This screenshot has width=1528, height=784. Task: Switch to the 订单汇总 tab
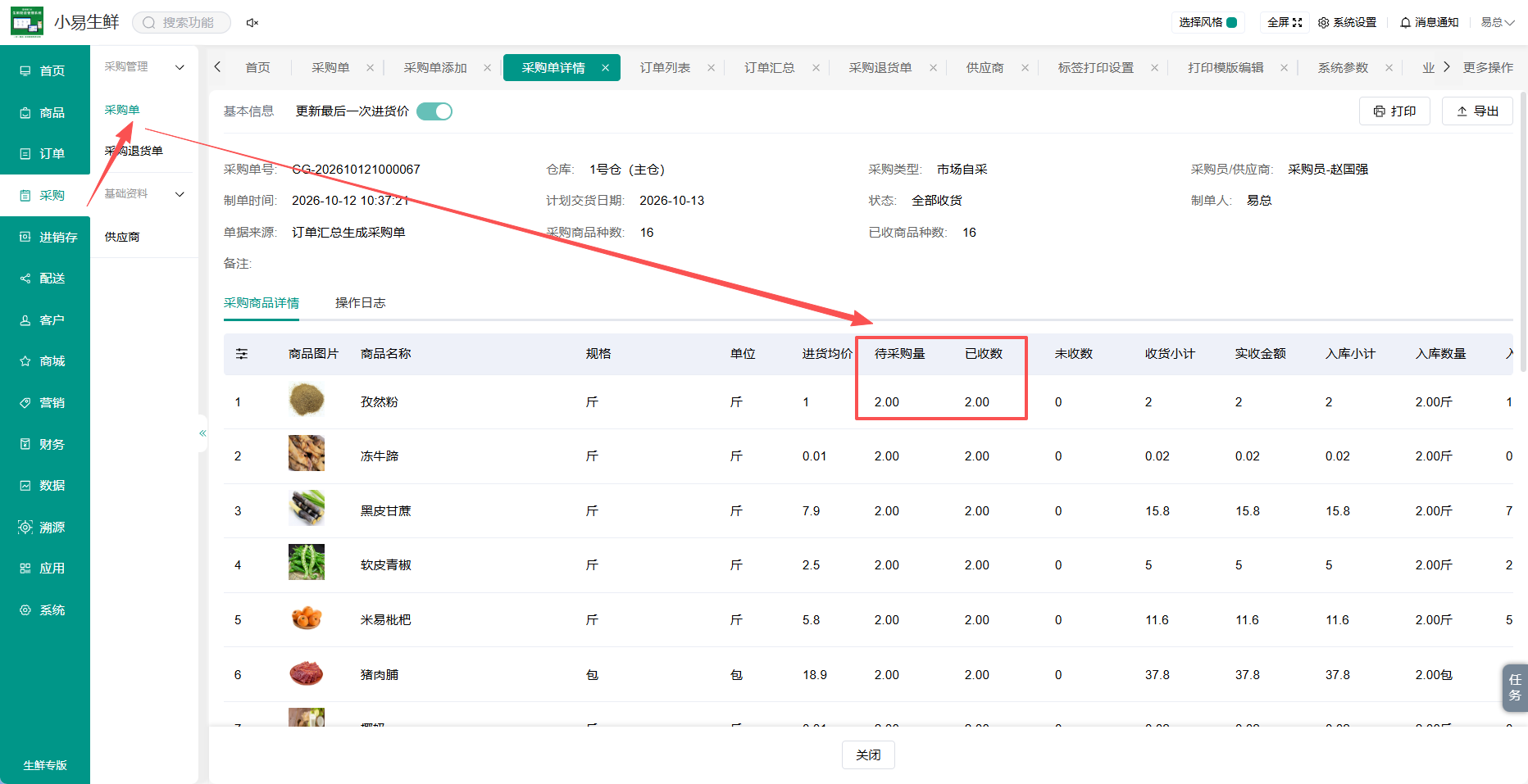pyautogui.click(x=769, y=68)
